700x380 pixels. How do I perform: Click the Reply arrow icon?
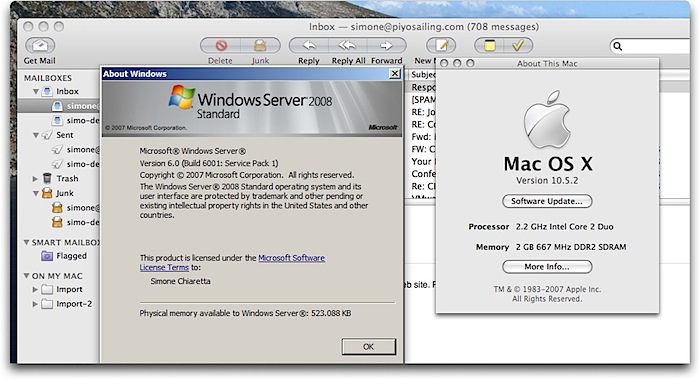309,46
